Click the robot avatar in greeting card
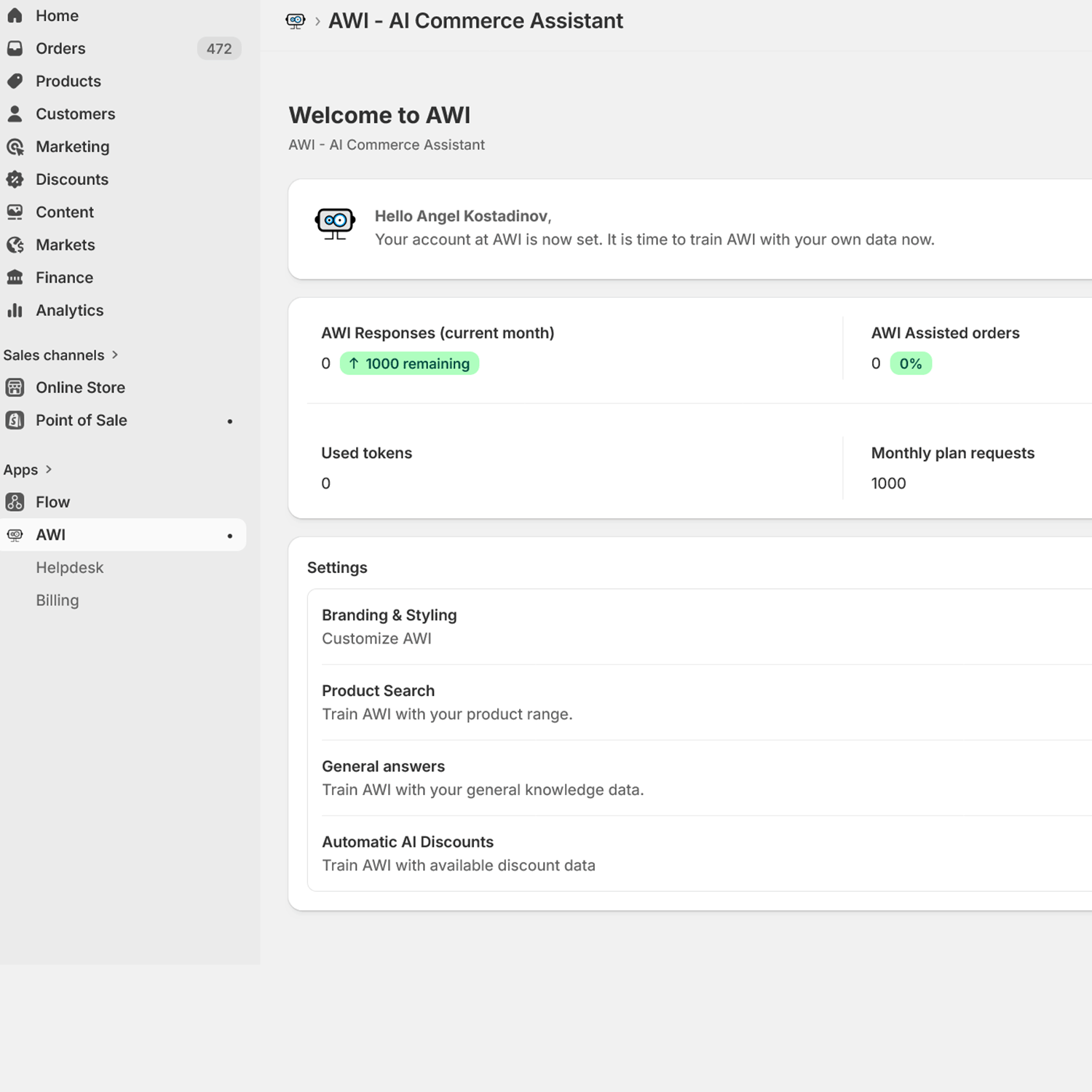1092x1092 pixels. [x=335, y=223]
